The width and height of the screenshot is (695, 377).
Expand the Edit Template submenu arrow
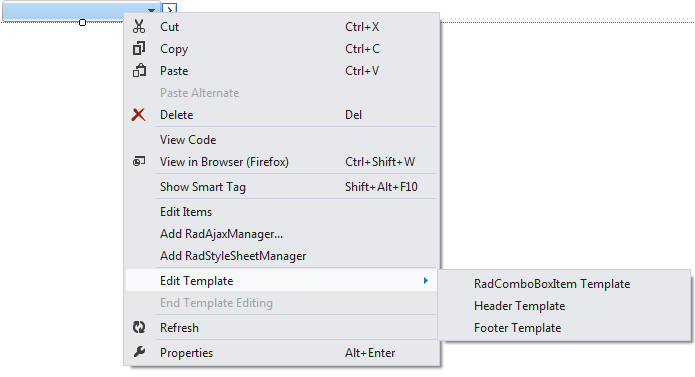pyautogui.click(x=426, y=280)
